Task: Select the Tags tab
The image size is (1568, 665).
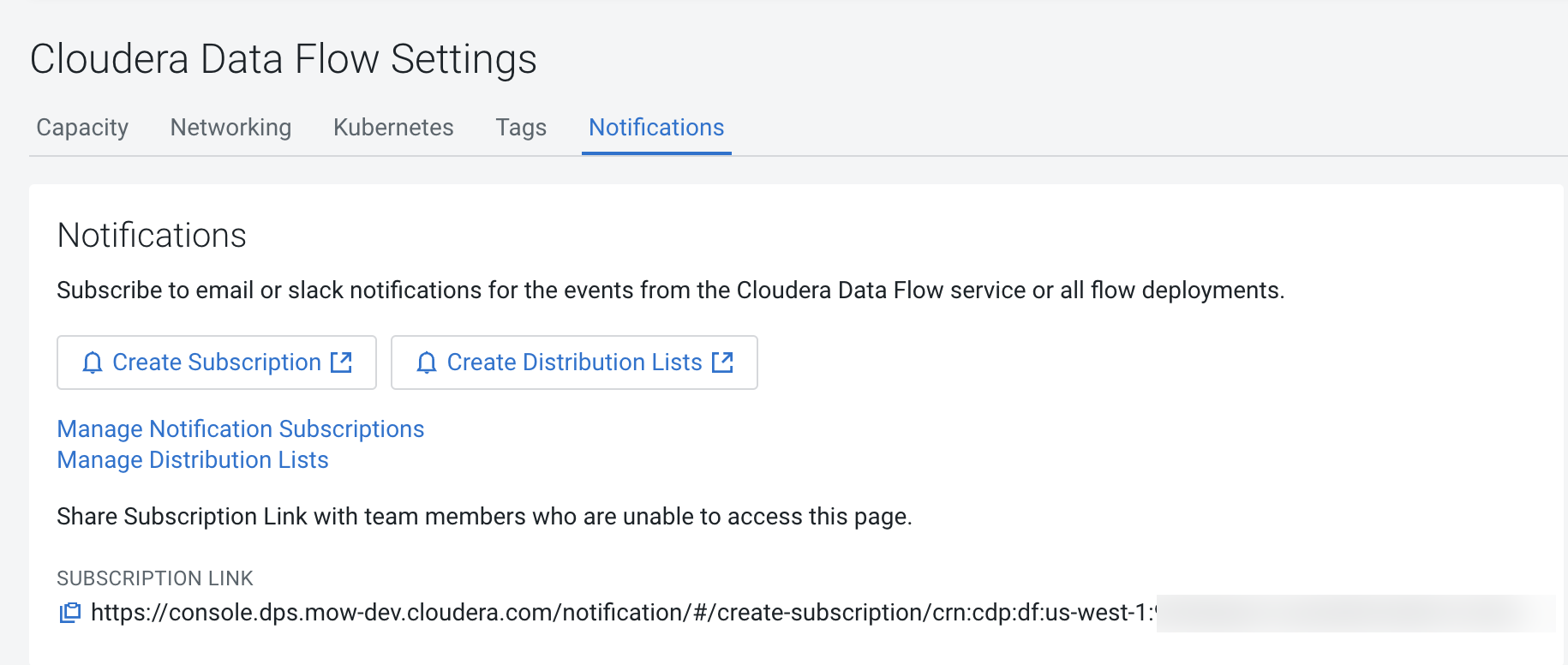Action: pyautogui.click(x=521, y=128)
